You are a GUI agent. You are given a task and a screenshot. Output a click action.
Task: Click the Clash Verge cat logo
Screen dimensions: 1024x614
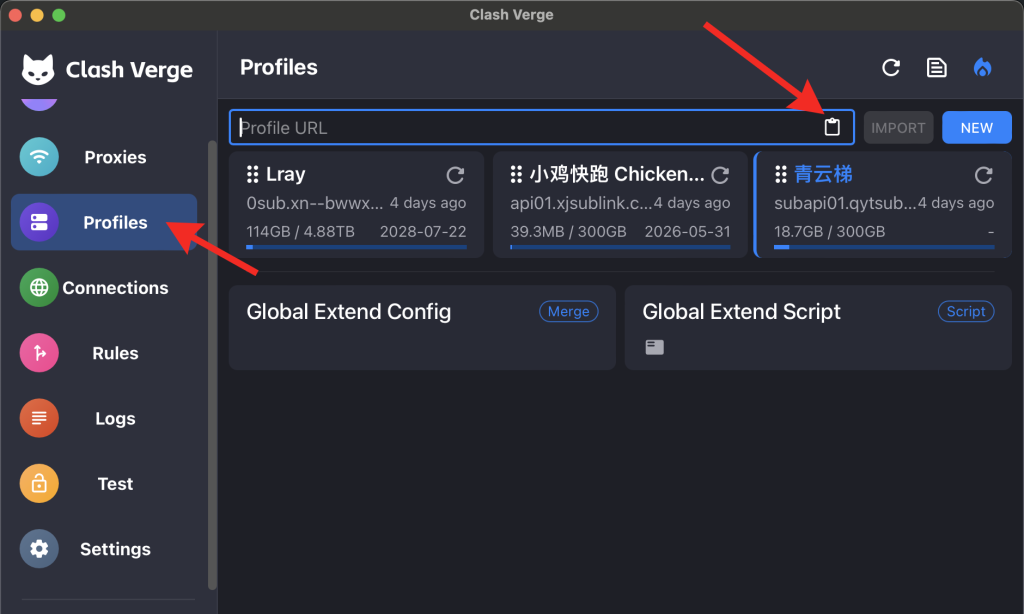click(x=36, y=69)
